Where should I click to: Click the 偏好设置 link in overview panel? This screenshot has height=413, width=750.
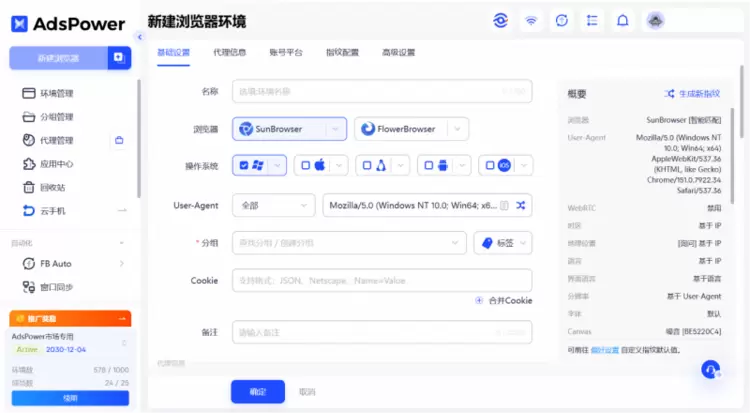tap(605, 350)
